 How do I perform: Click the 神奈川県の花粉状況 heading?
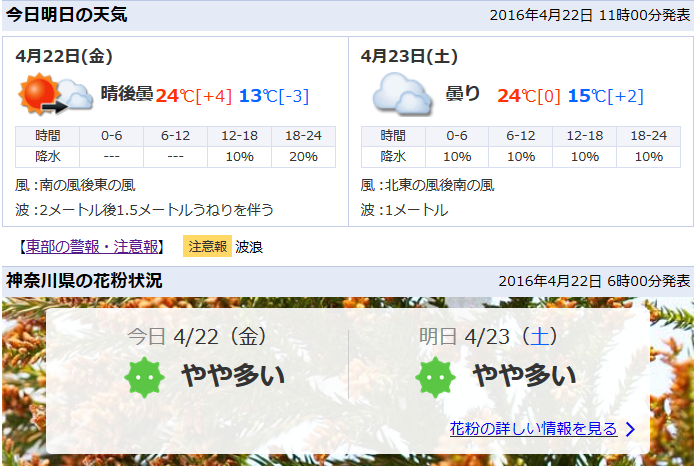click(x=84, y=281)
